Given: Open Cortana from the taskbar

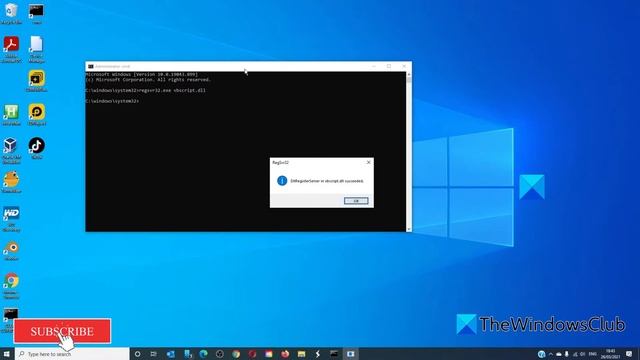Looking at the screenshot, I should tap(138, 354).
